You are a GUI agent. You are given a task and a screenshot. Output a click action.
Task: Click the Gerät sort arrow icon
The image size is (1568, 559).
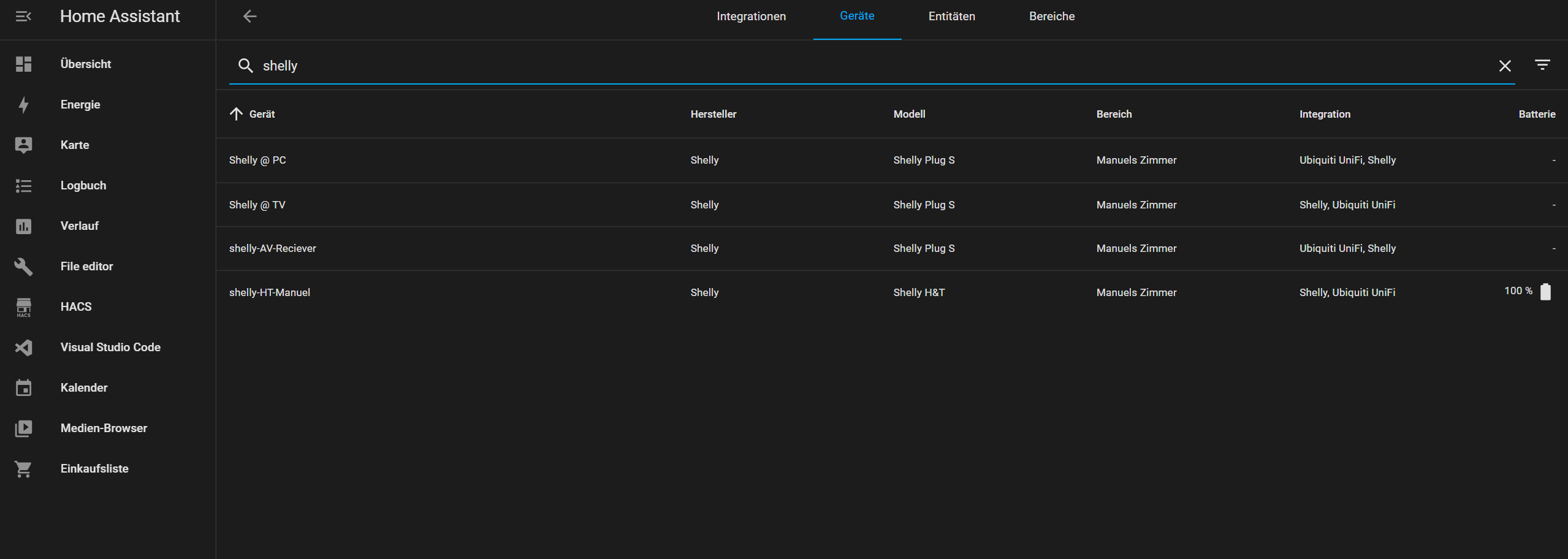pyautogui.click(x=236, y=114)
